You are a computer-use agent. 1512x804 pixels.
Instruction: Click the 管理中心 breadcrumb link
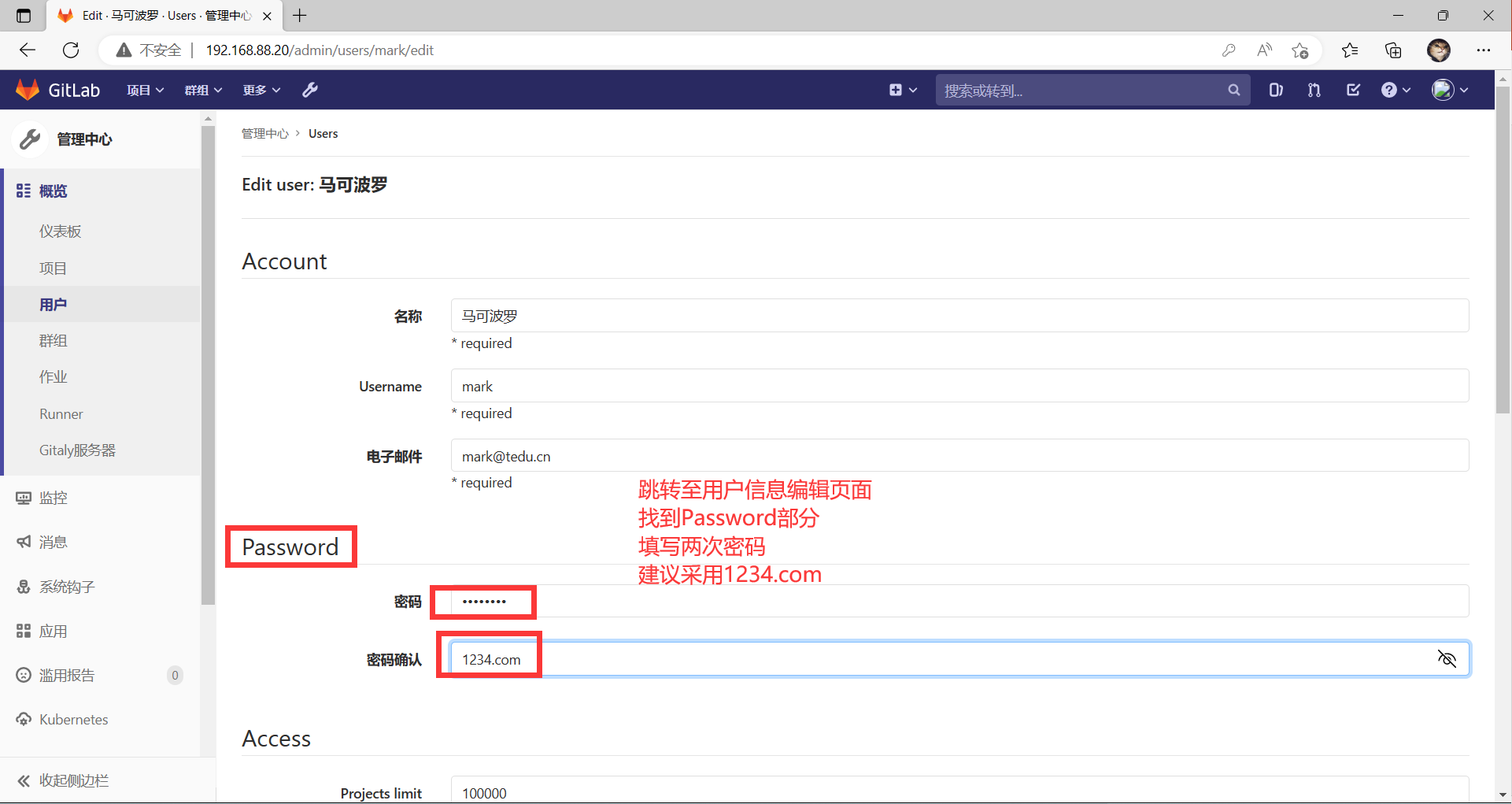point(264,134)
